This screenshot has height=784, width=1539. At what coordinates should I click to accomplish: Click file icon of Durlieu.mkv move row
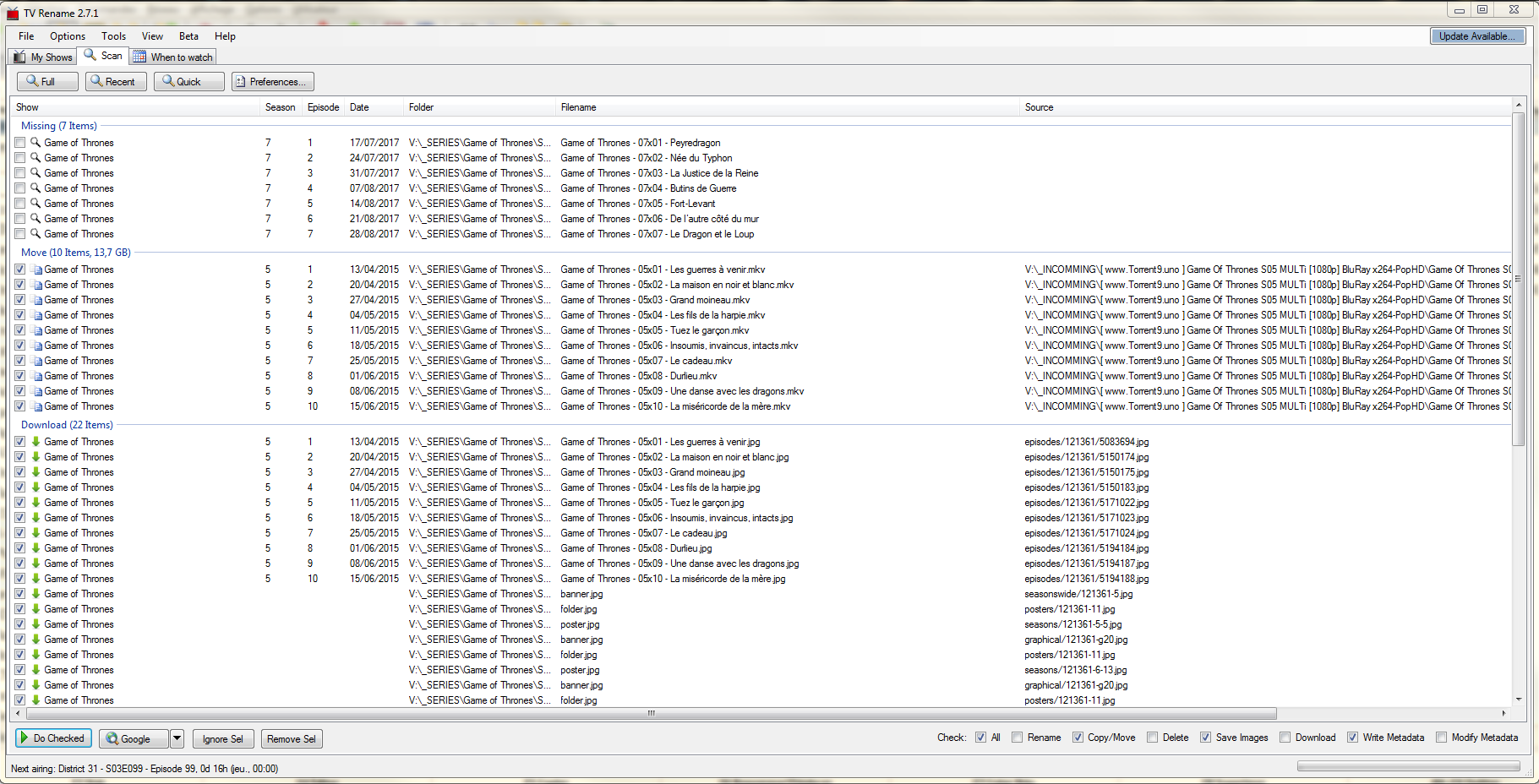click(x=36, y=376)
